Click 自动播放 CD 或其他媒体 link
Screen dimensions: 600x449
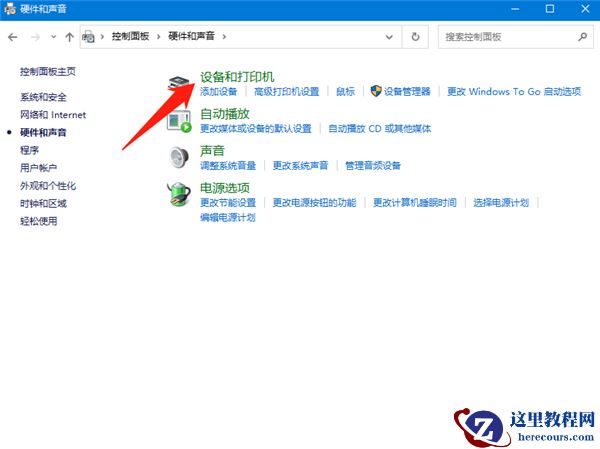[x=380, y=129]
